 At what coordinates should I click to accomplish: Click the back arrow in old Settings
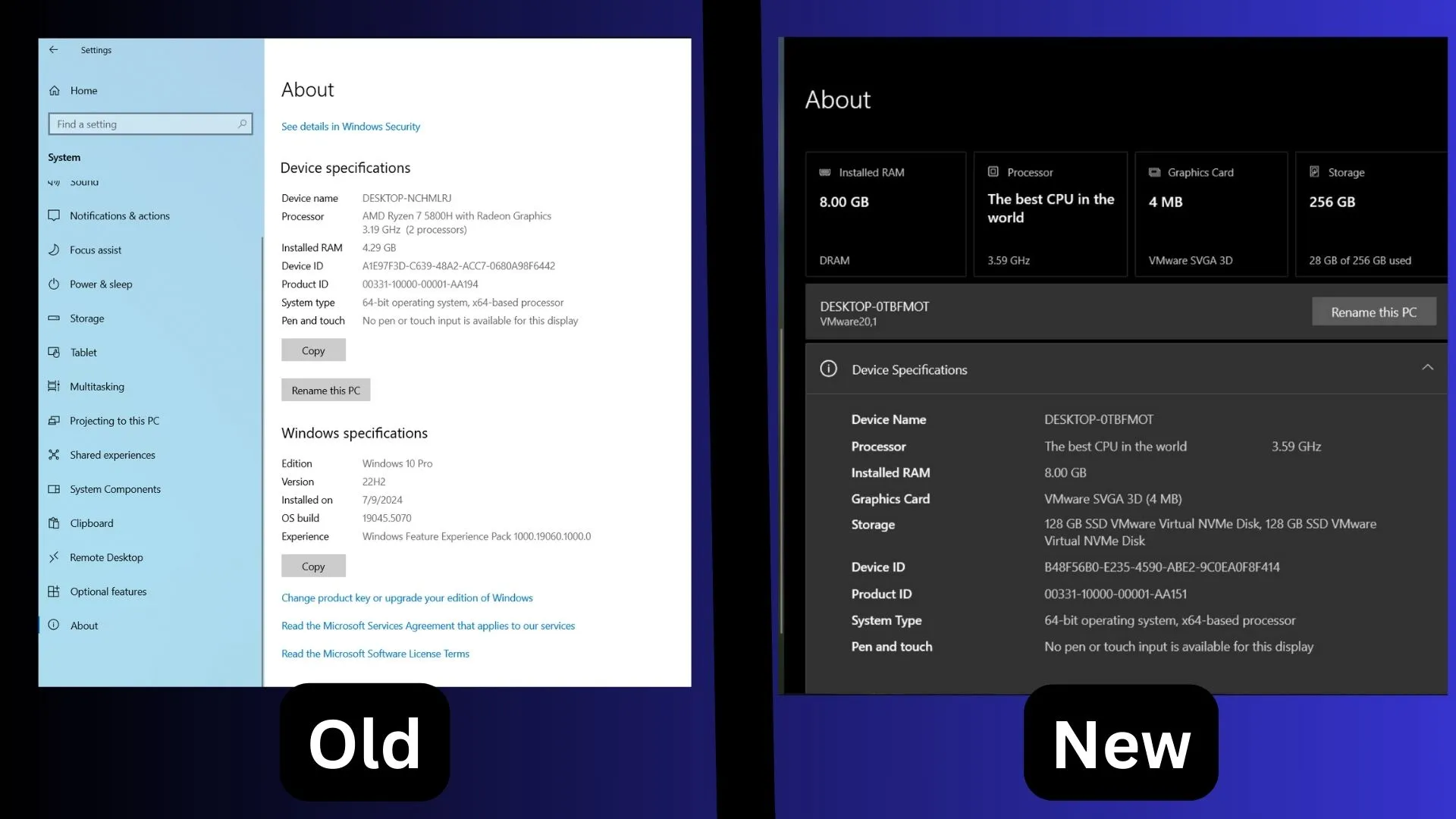54,49
